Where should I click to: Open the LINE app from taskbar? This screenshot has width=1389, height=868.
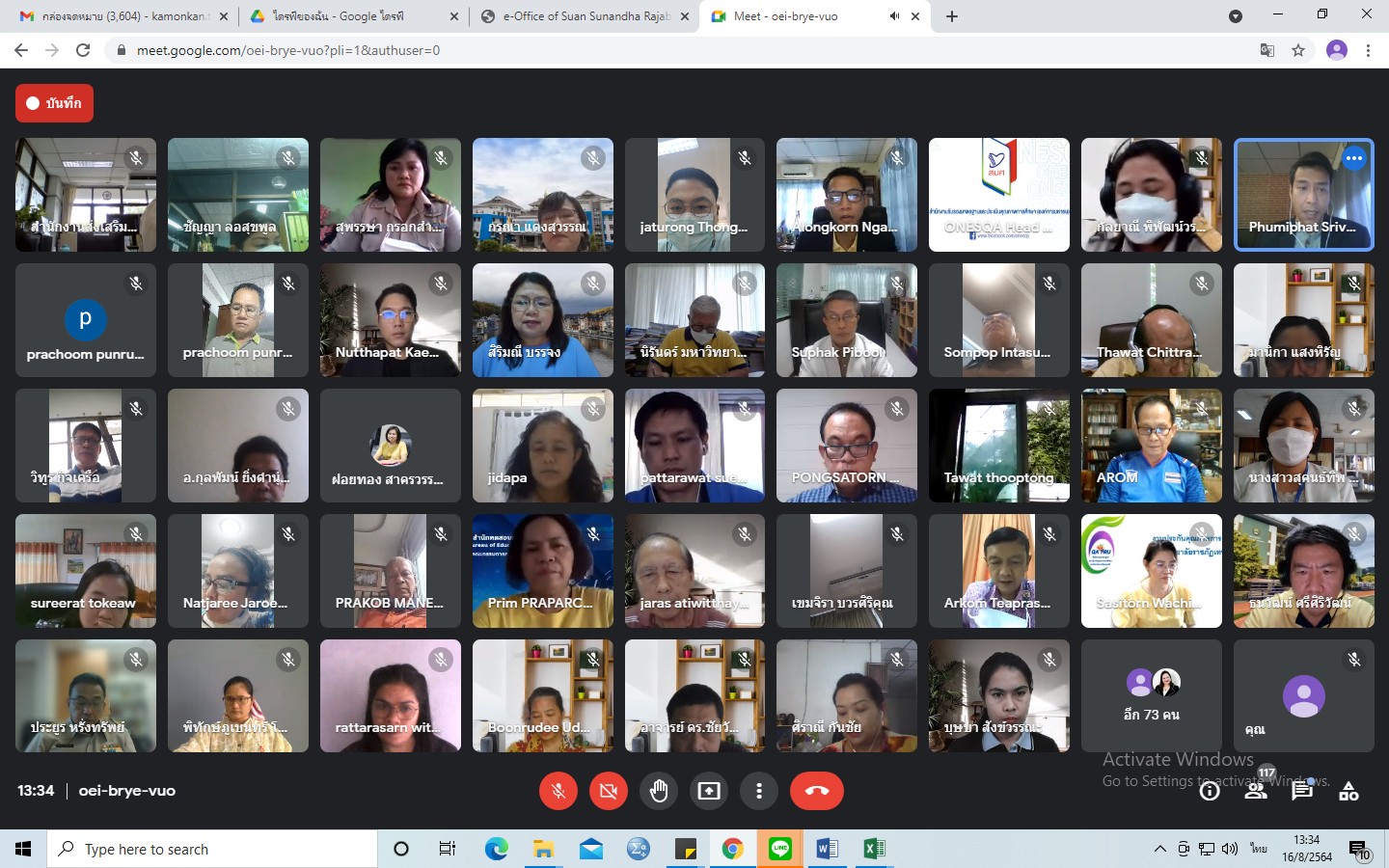click(x=780, y=849)
